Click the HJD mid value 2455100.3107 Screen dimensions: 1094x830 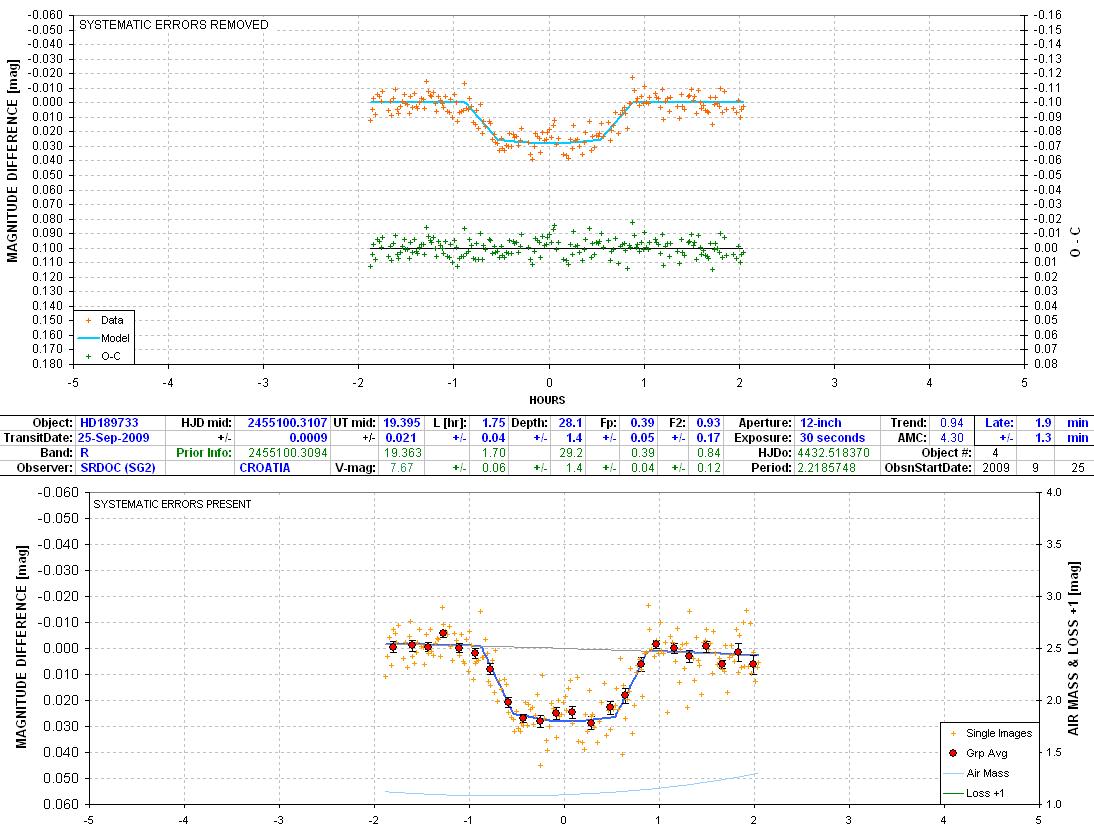(287, 423)
